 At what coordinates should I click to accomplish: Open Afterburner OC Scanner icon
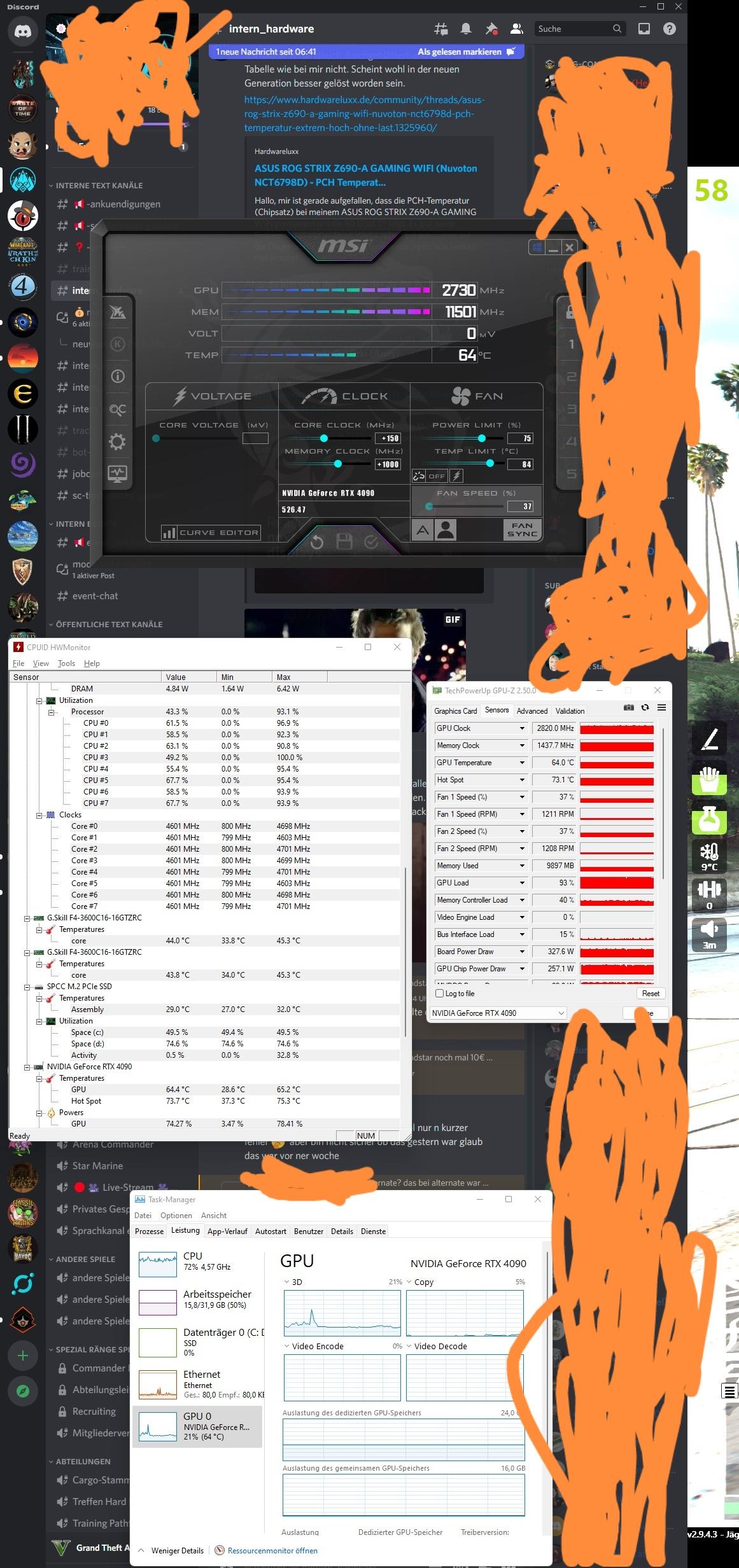(x=118, y=409)
